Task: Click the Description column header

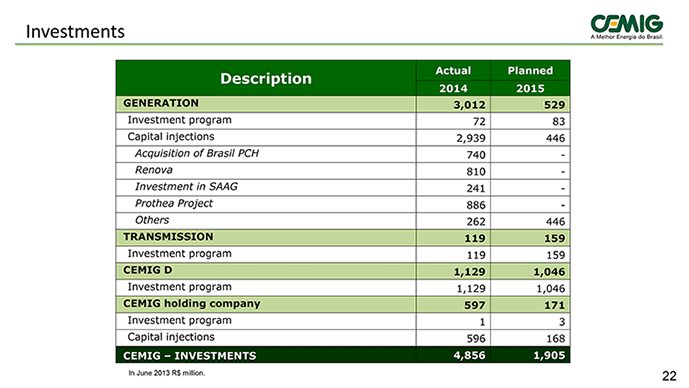Action: coord(266,78)
